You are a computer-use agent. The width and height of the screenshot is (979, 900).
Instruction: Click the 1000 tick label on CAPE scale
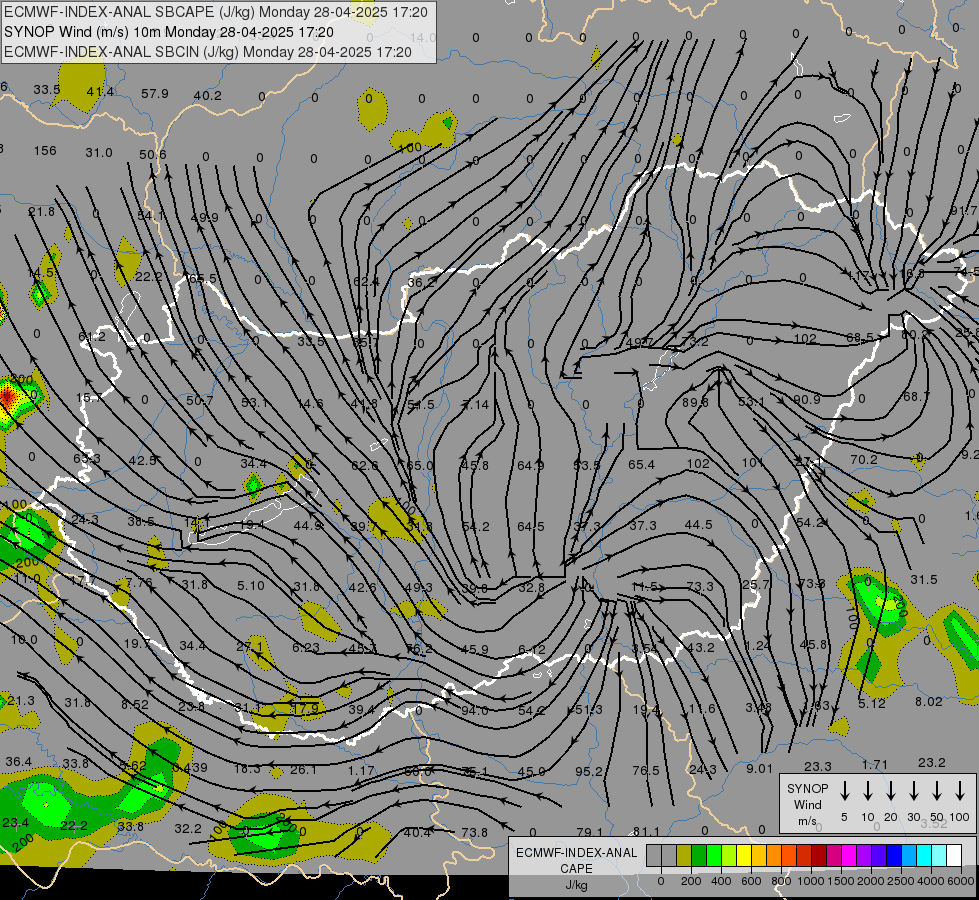[810, 881]
